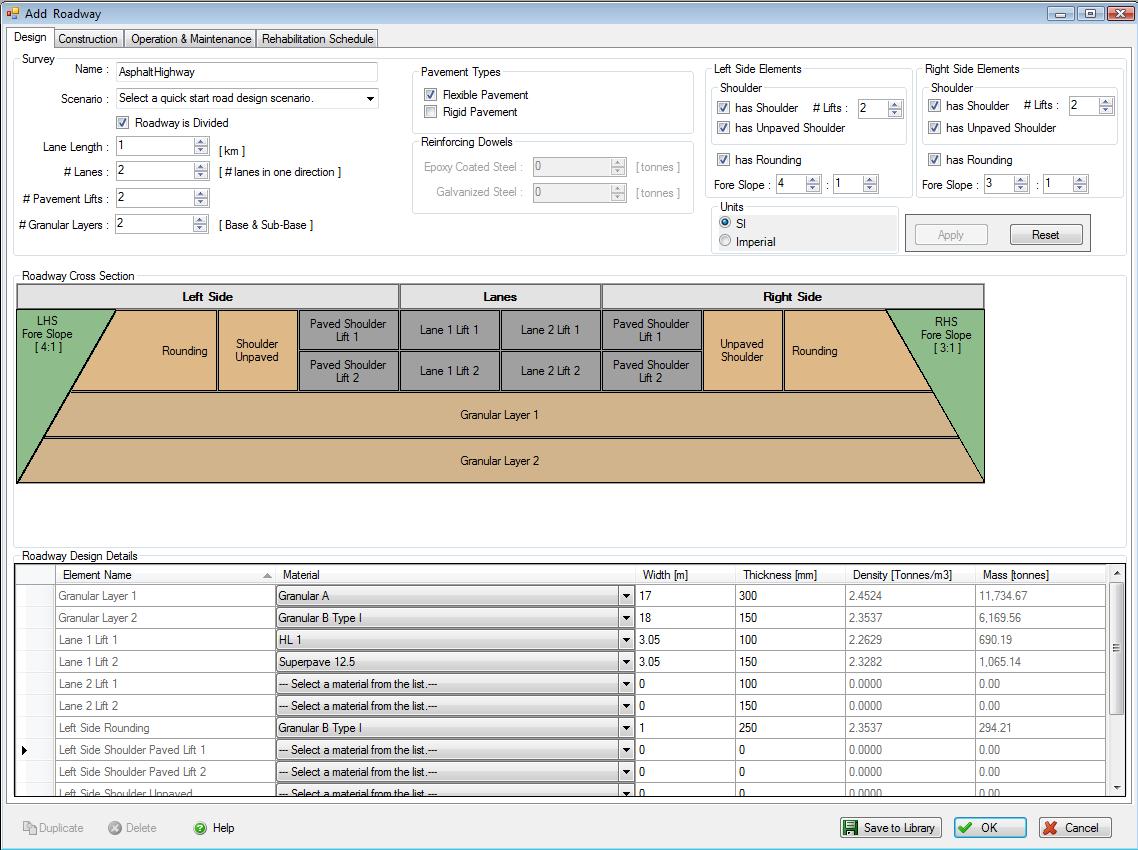The image size is (1138, 850).
Task: Click the green checkmark OK icon
Action: point(965,828)
